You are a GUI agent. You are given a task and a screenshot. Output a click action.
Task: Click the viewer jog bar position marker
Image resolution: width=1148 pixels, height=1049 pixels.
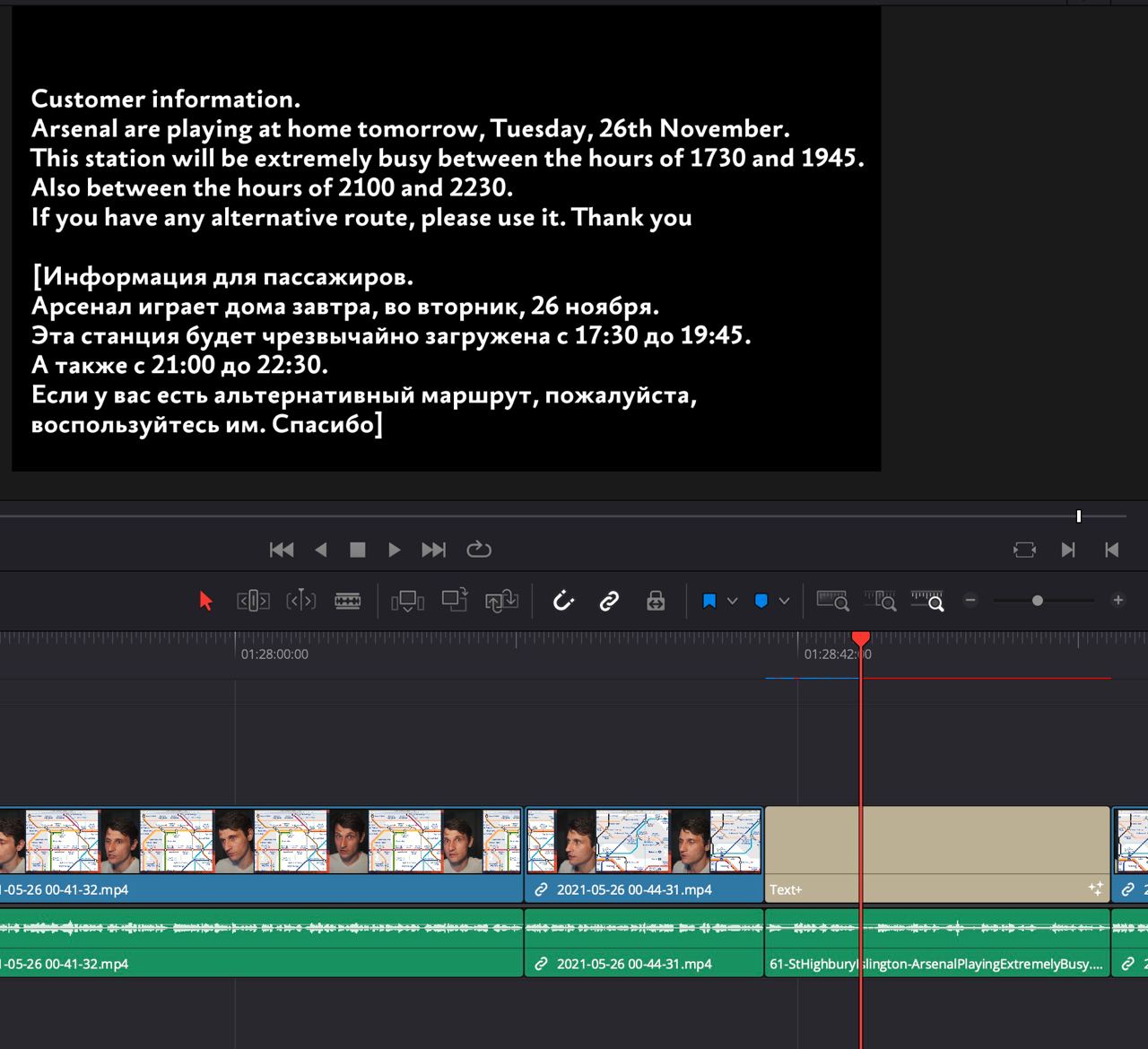(1079, 516)
